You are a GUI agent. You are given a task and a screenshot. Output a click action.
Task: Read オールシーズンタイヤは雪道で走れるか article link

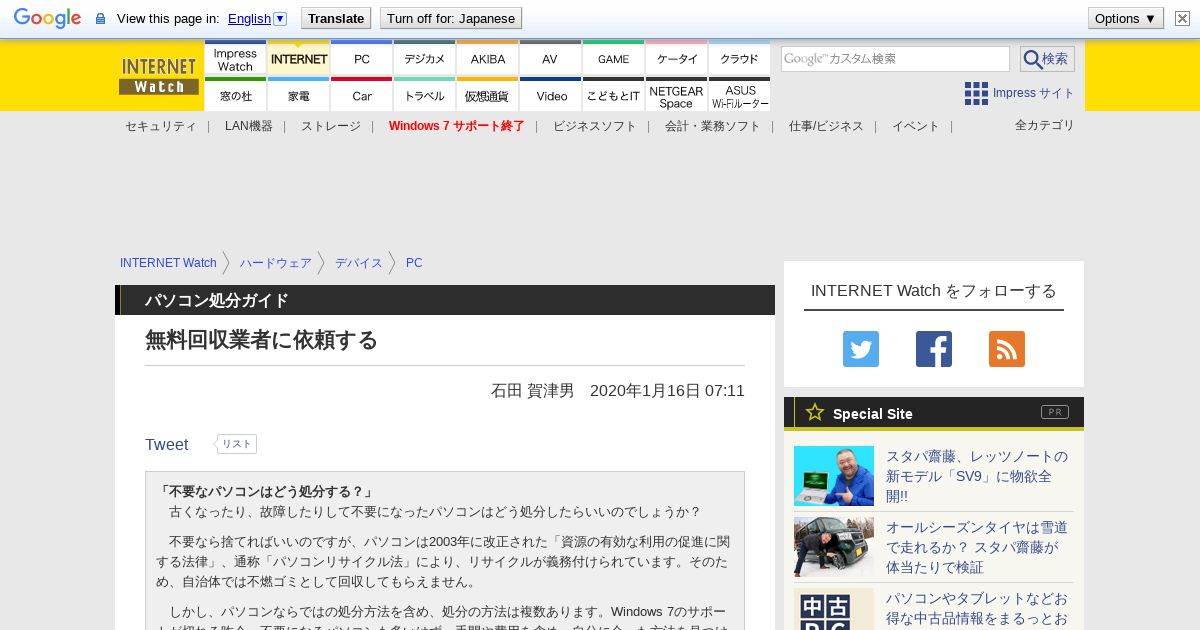click(977, 547)
